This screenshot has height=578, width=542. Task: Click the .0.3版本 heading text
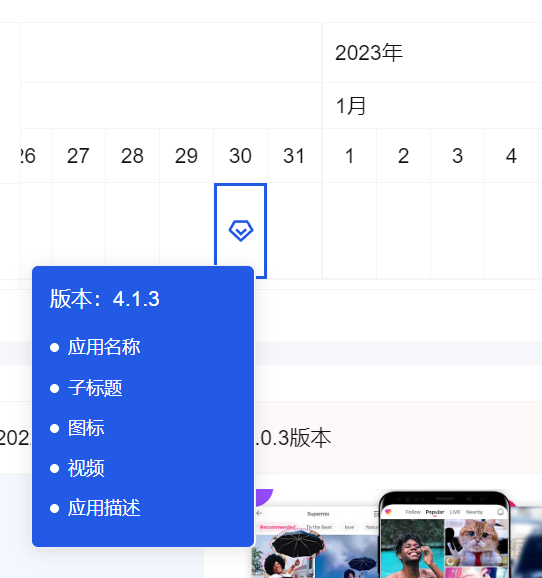tap(293, 438)
